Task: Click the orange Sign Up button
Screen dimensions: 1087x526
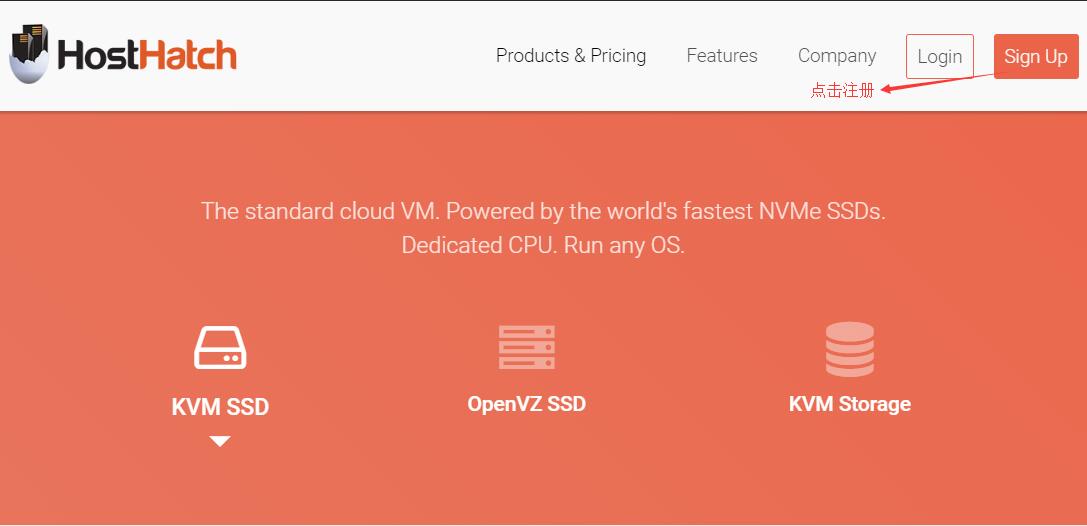Action: (x=1036, y=56)
